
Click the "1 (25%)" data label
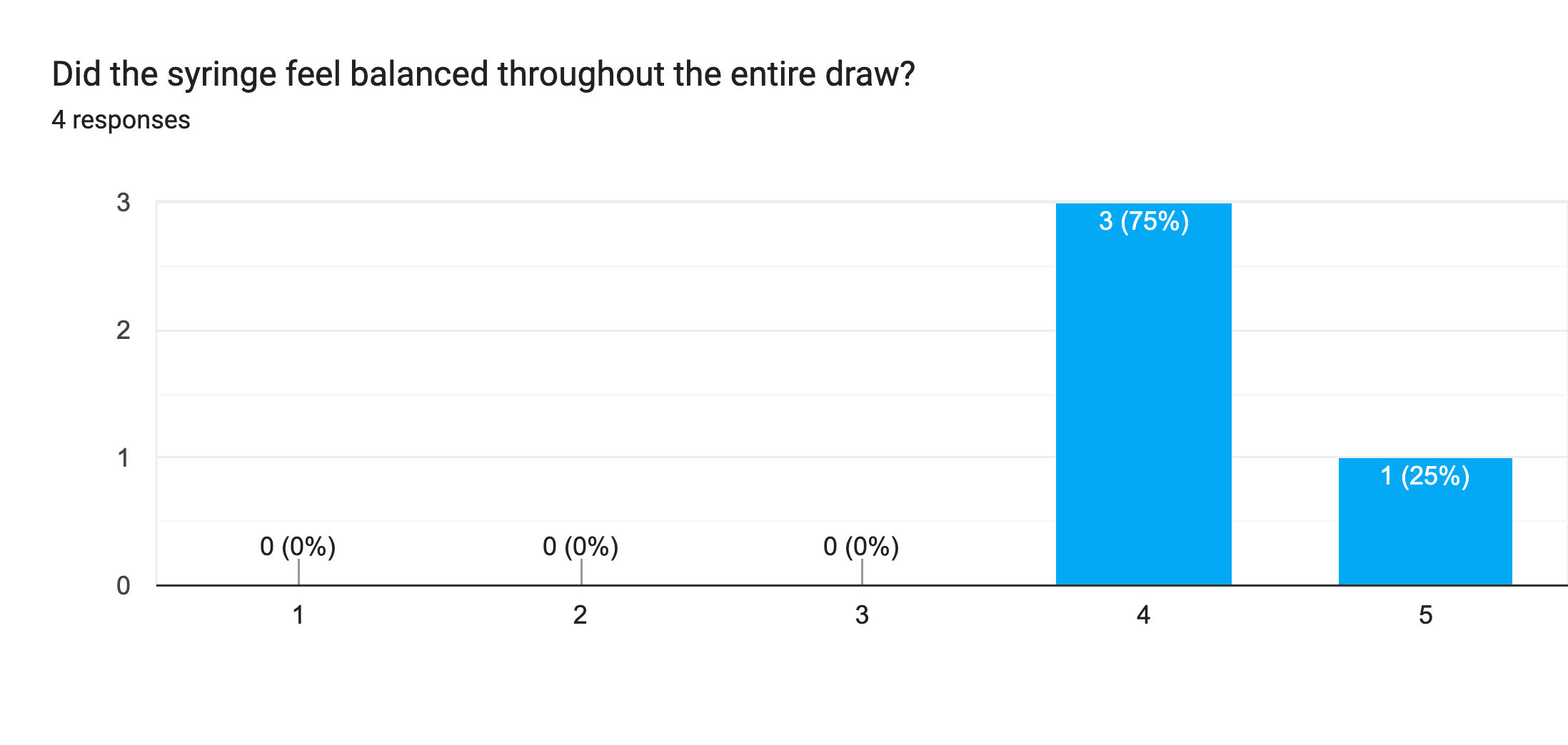tap(1425, 476)
